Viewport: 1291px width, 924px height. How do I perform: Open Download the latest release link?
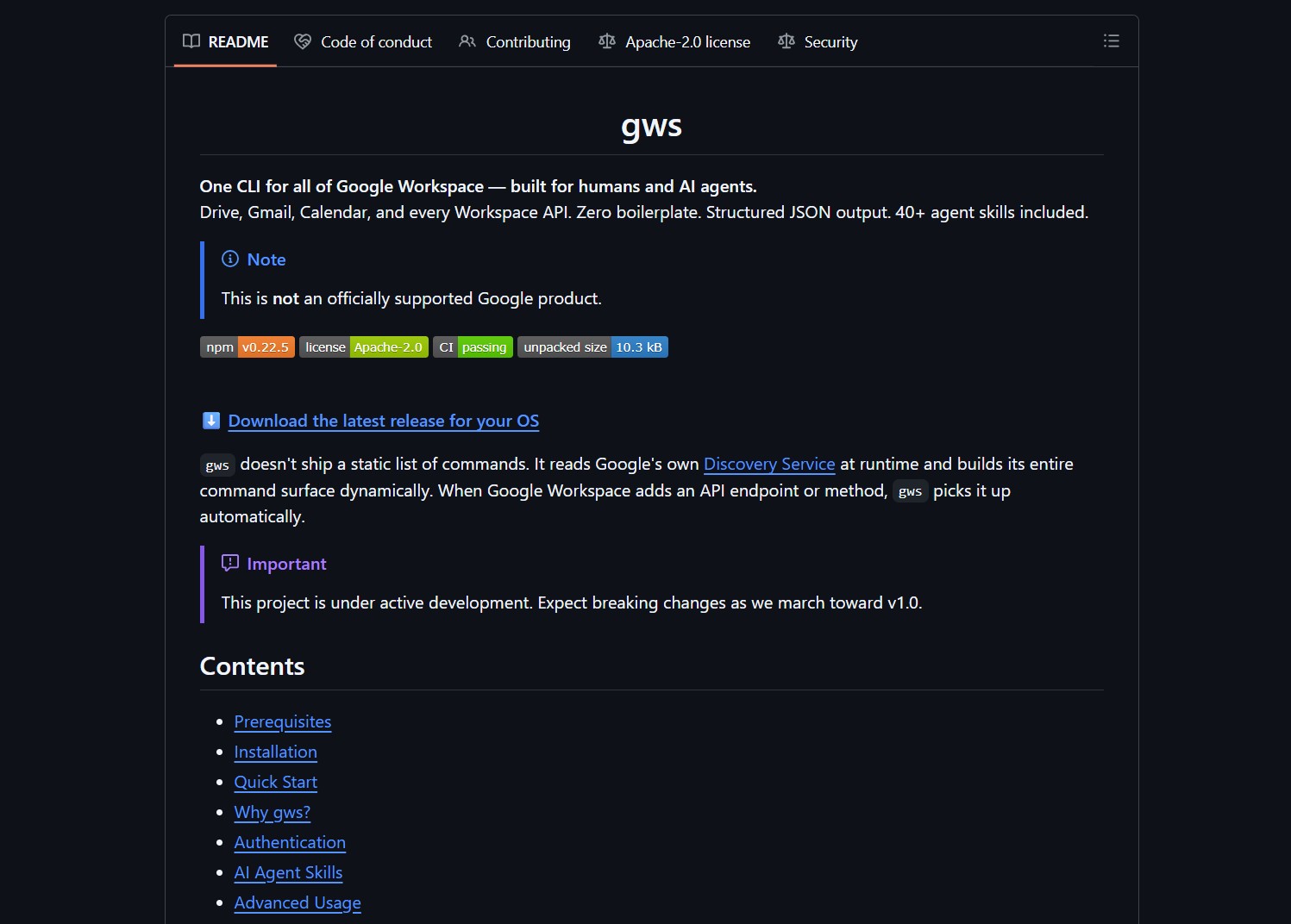(x=383, y=421)
